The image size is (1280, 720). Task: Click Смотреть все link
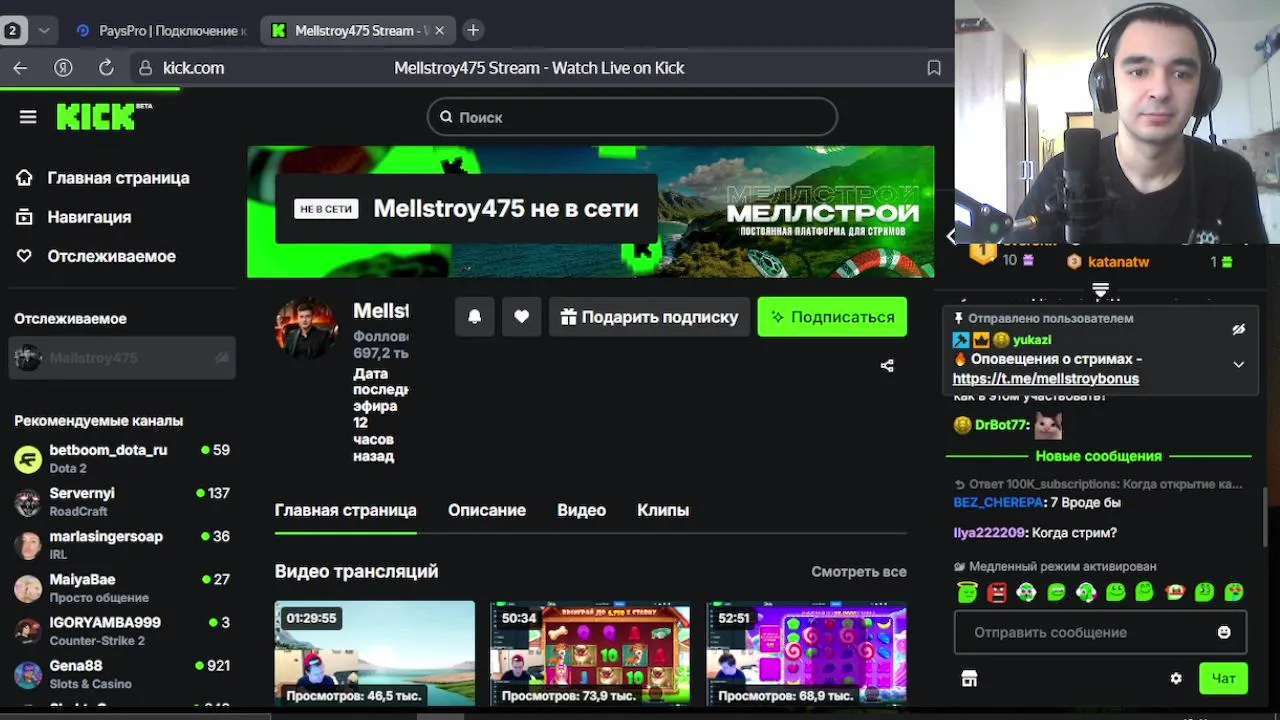click(x=859, y=572)
